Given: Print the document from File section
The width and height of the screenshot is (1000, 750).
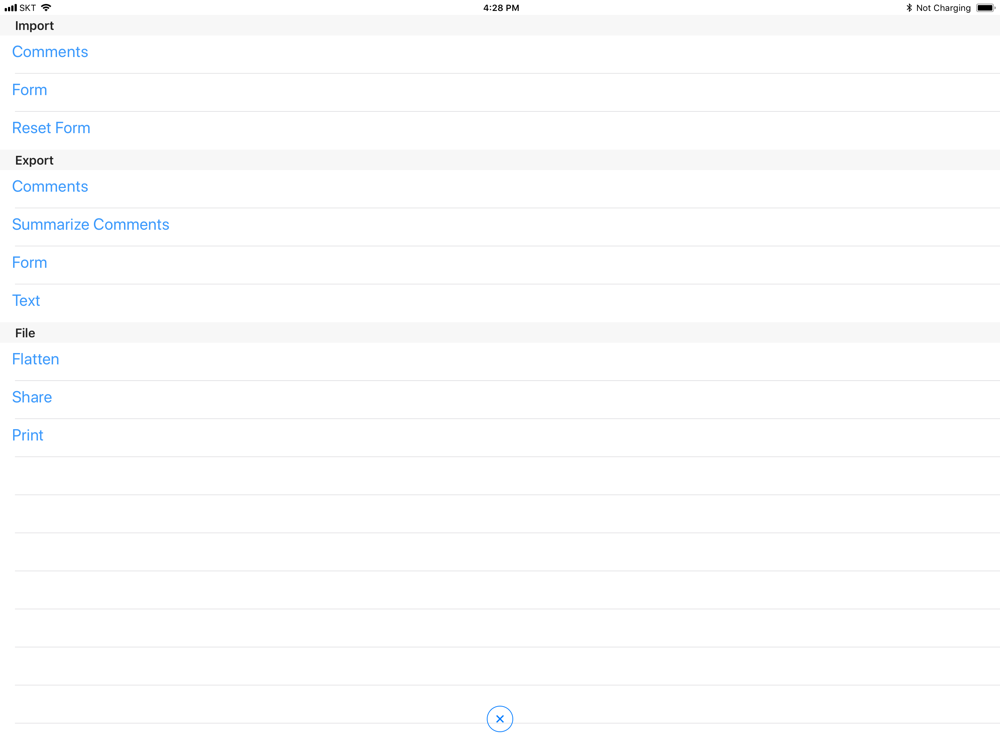Looking at the screenshot, I should coord(500,436).
